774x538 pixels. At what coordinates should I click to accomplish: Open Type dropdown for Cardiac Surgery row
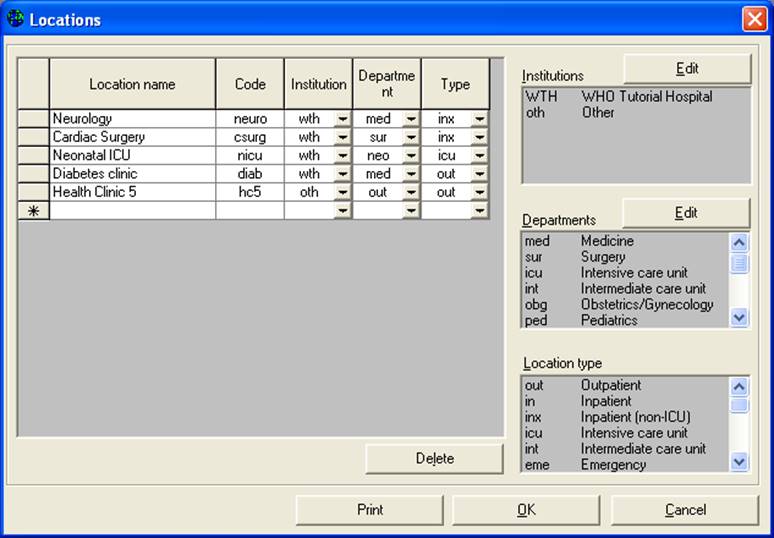pyautogui.click(x=479, y=137)
